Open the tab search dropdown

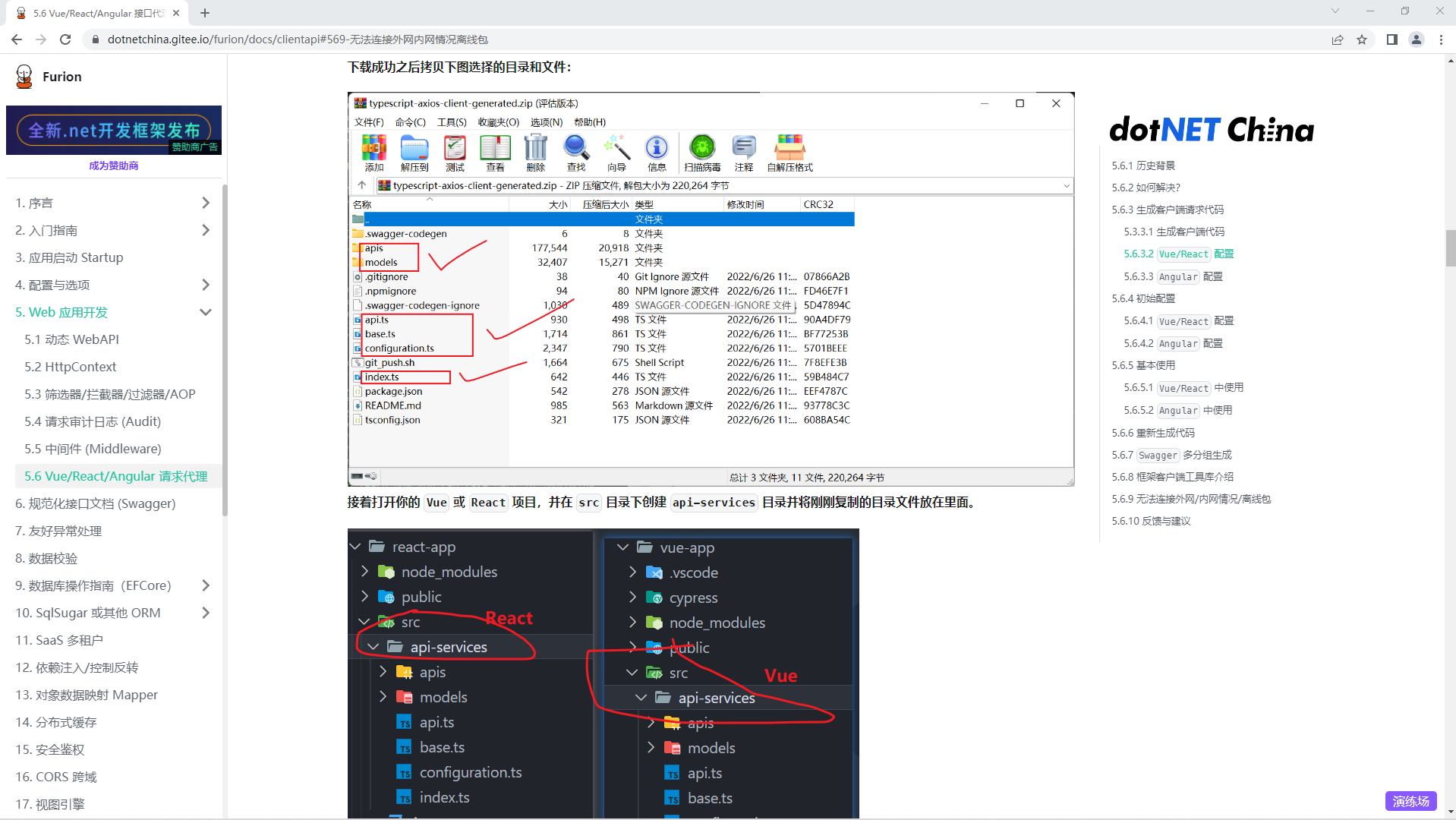pos(1335,11)
